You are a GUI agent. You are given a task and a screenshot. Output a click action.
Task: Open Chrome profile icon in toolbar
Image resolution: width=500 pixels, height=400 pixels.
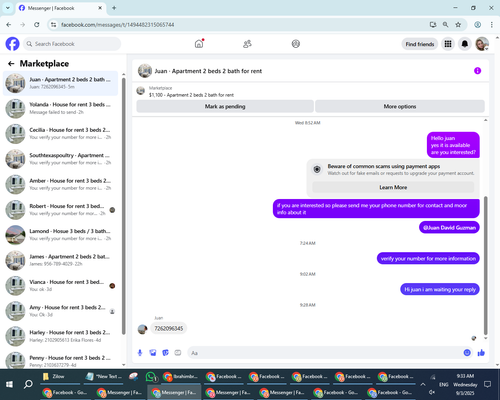(x=478, y=25)
